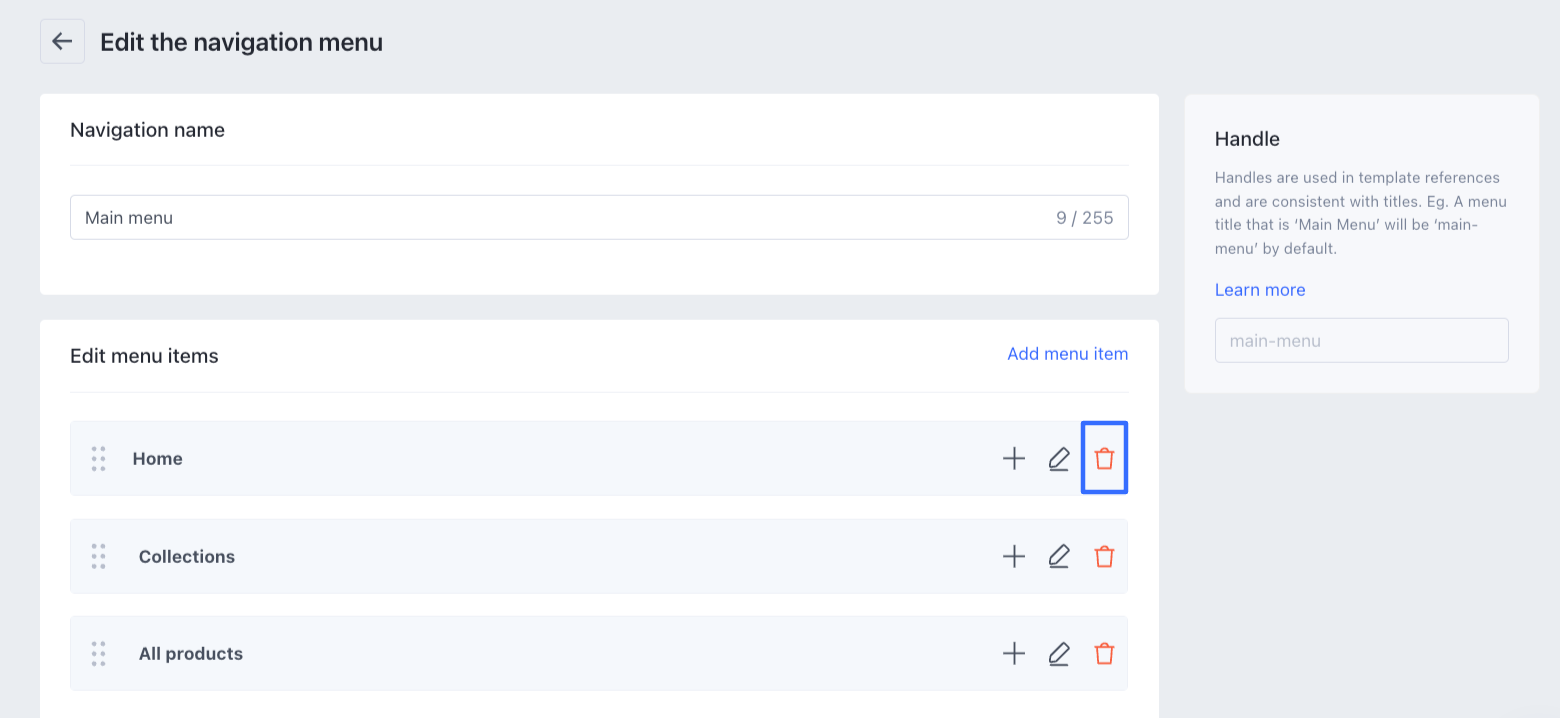Edit the Home menu item
Screen dimensions: 1560x718
point(1059,459)
